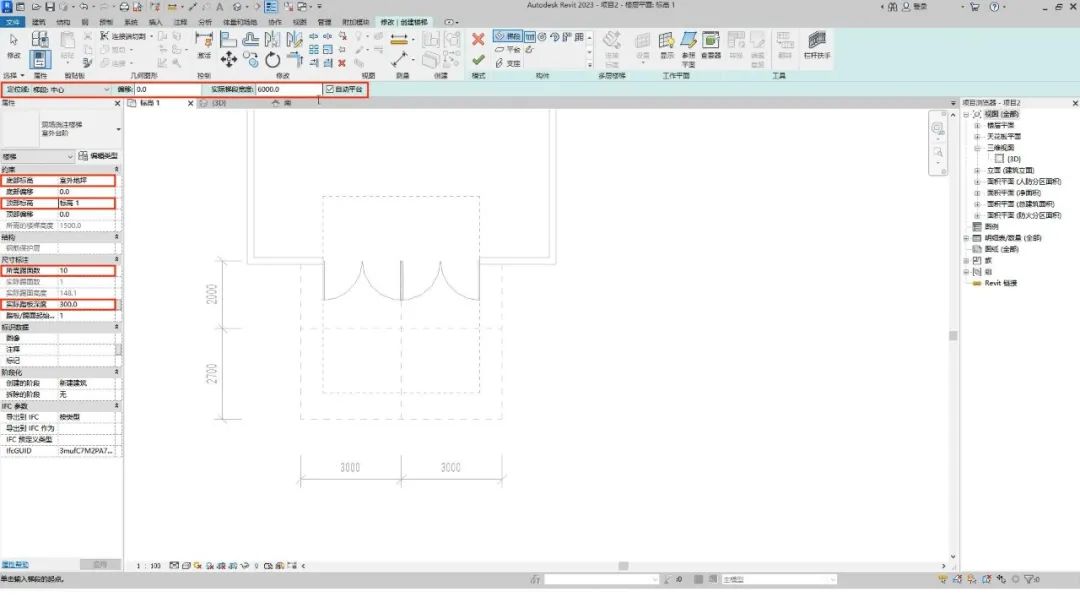Open the 属性帮助 properties help link
This screenshot has height=608, width=1080.
pos(14,565)
